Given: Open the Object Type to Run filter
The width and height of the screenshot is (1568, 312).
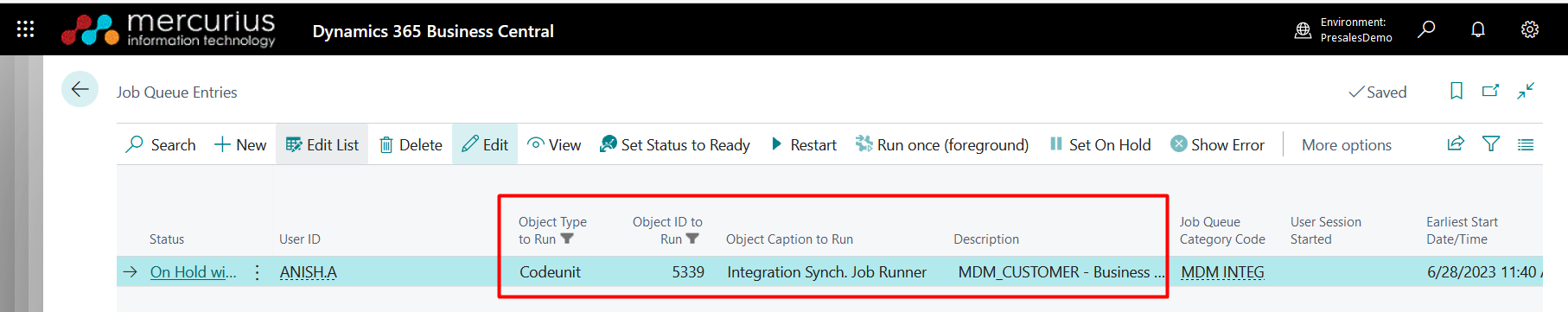Looking at the screenshot, I should pos(566,239).
